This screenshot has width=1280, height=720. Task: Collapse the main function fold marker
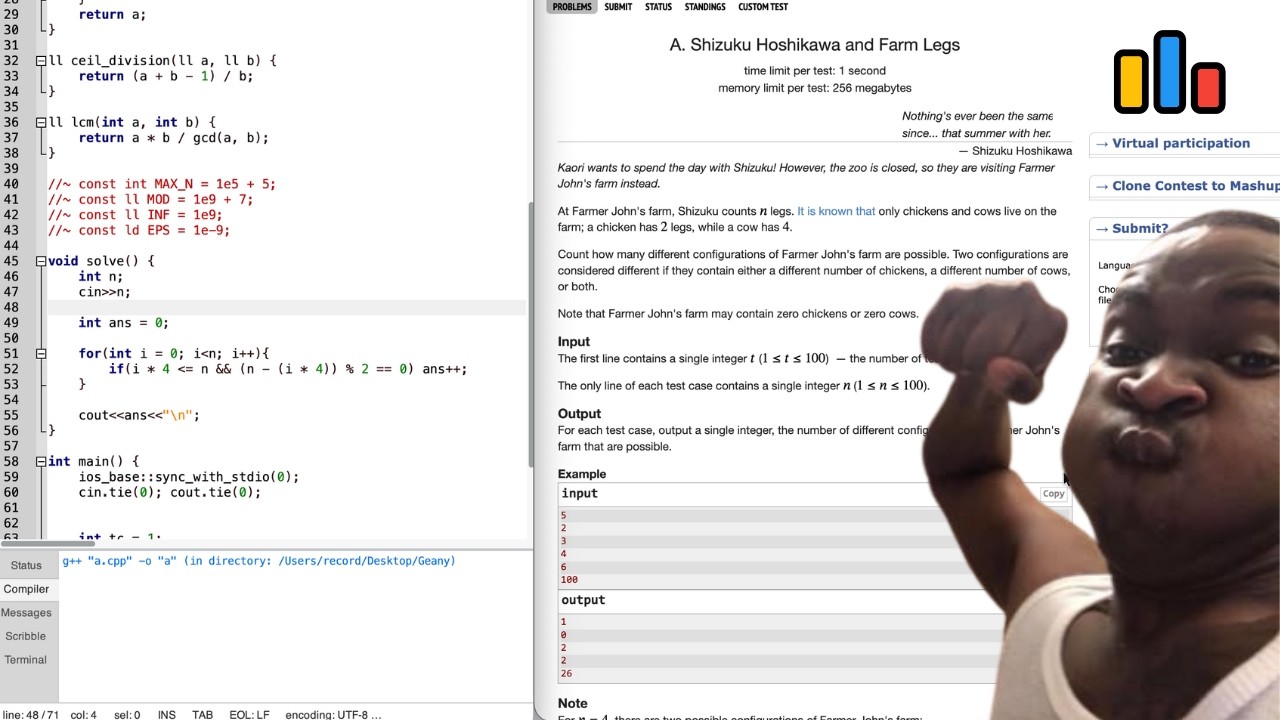coord(40,461)
